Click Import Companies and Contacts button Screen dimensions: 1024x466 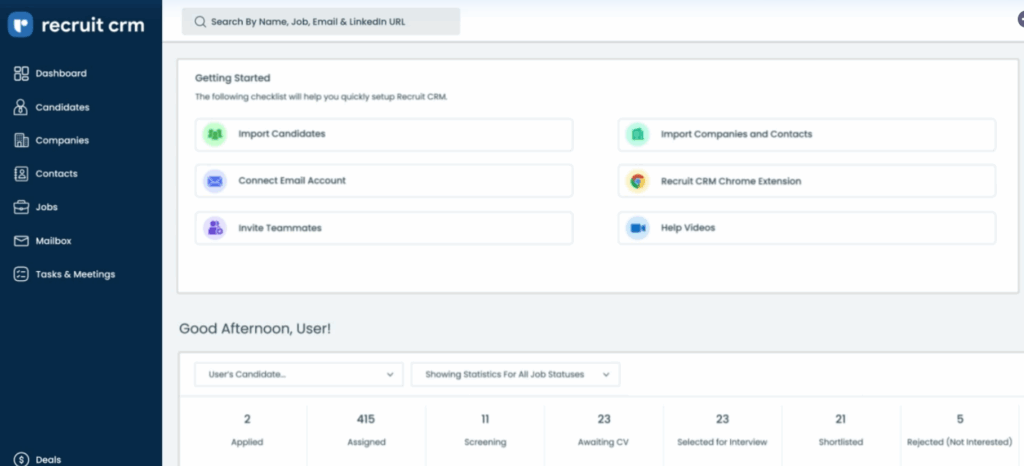point(807,134)
